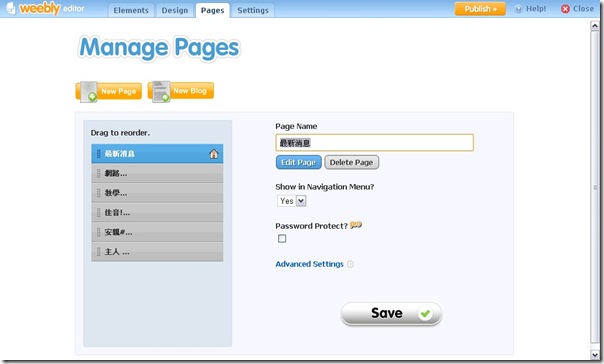The height and width of the screenshot is (364, 604).
Task: Click the New Blog button
Action: pos(181,91)
